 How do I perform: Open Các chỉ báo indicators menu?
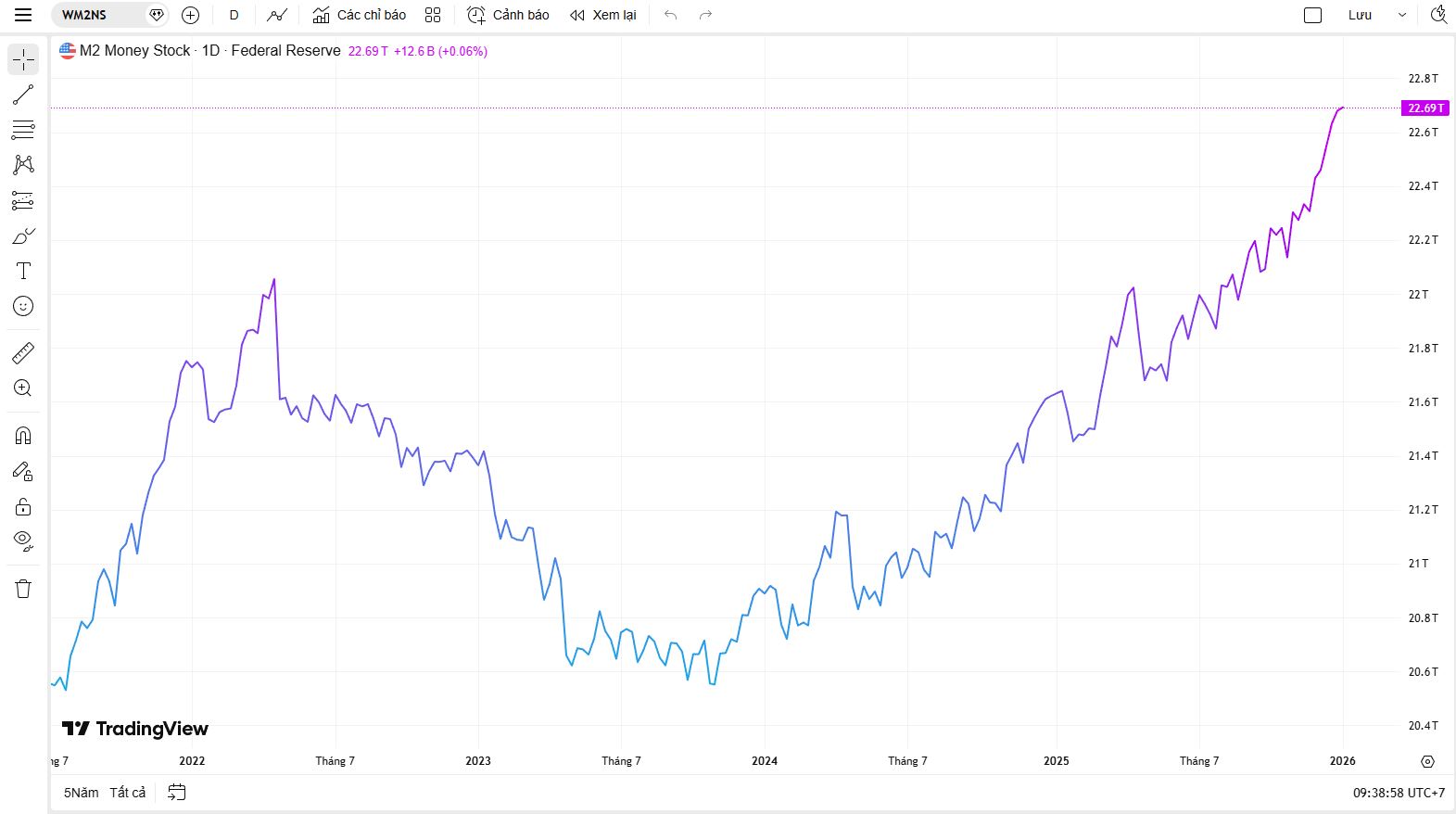pyautogui.click(x=360, y=15)
